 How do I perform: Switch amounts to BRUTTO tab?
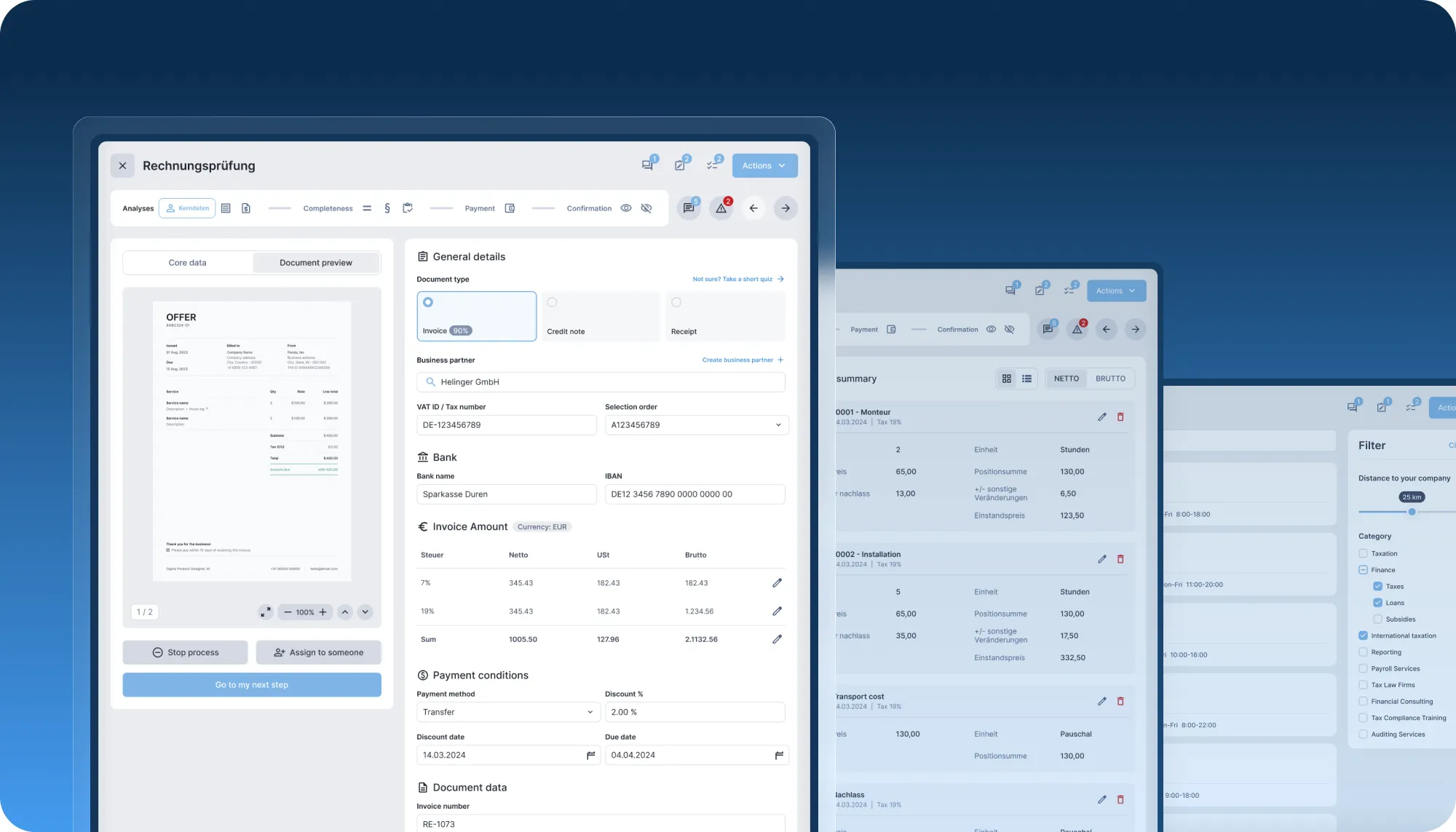[x=1110, y=379]
